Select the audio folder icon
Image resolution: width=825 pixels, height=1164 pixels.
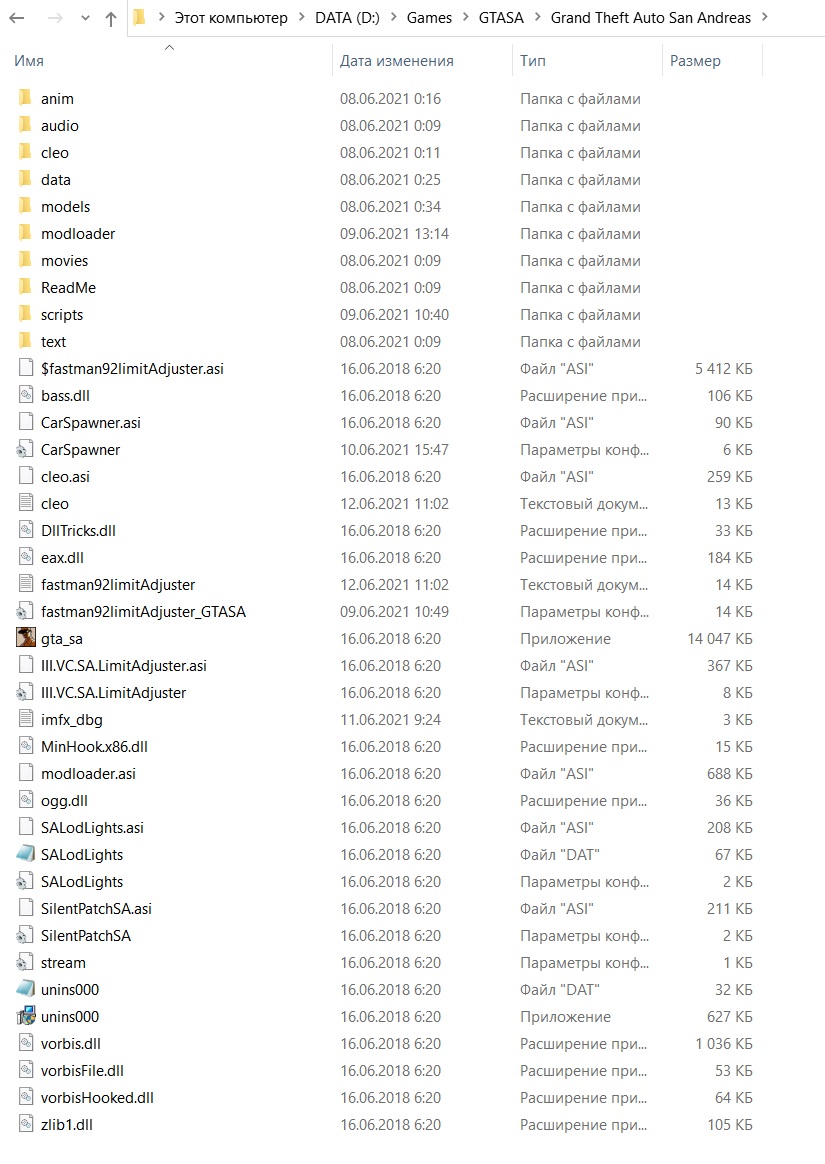click(25, 125)
